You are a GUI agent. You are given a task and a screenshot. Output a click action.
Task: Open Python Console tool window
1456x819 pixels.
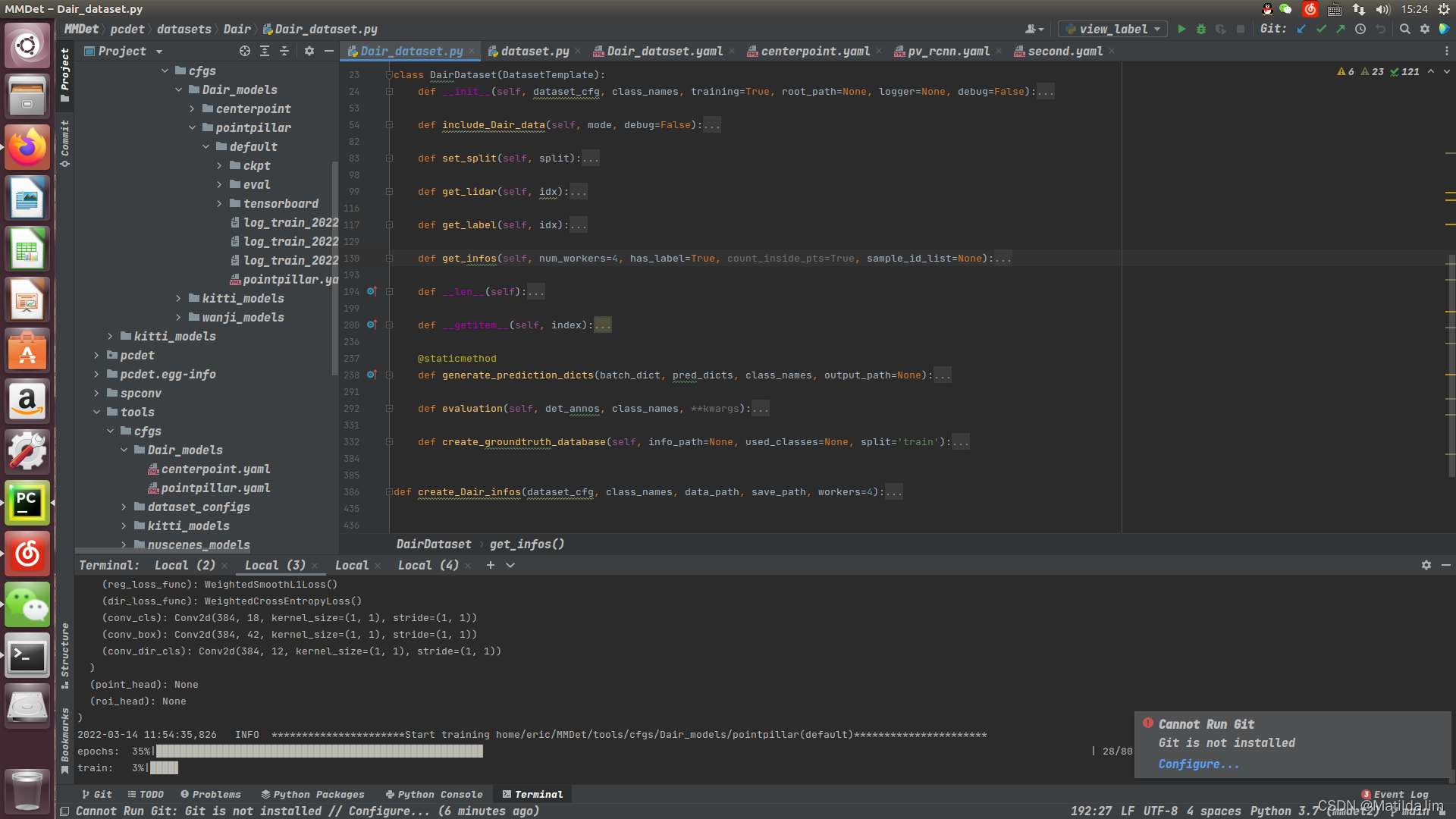(x=435, y=794)
